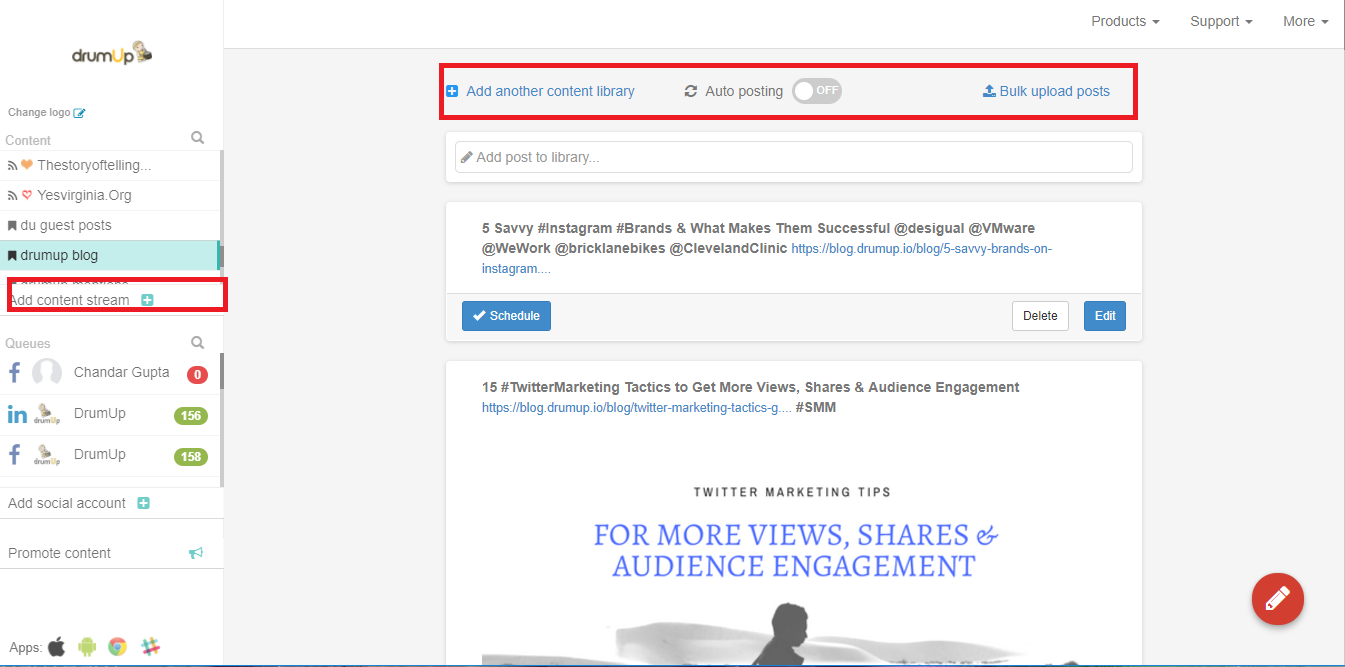Click plus icon beside Add another content library
This screenshot has height=667, width=1345.
[x=452, y=91]
